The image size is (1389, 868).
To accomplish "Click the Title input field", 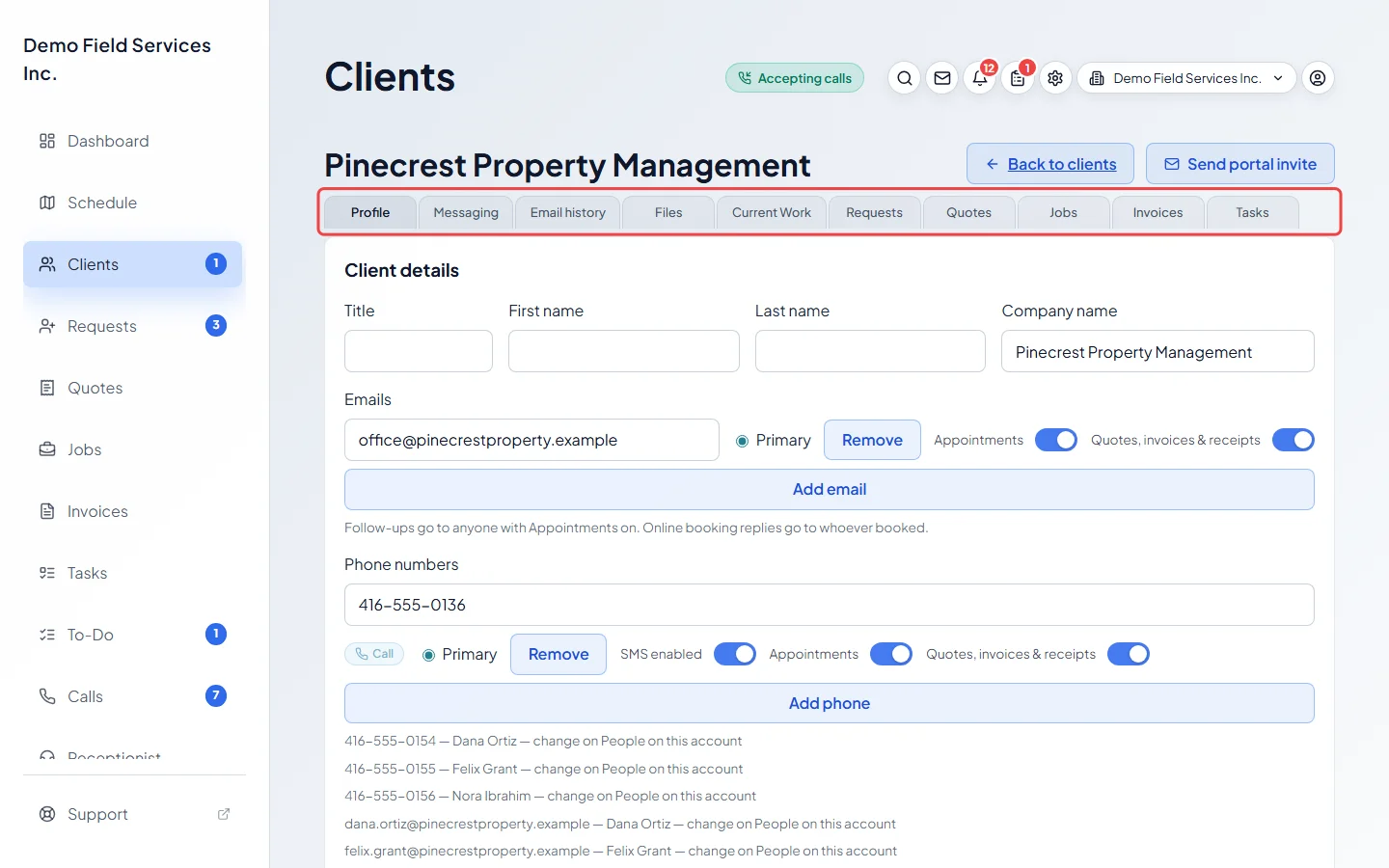I will coord(419,351).
